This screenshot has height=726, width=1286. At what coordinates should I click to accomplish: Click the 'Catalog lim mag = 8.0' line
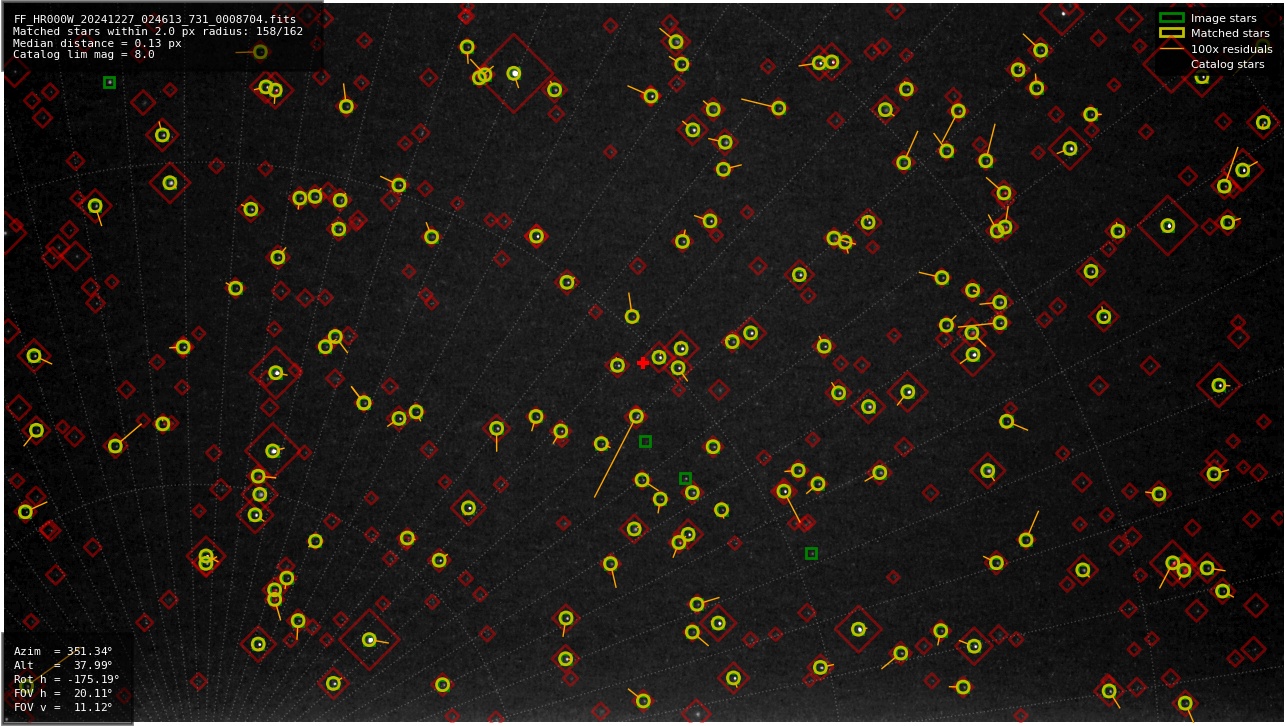[84, 55]
